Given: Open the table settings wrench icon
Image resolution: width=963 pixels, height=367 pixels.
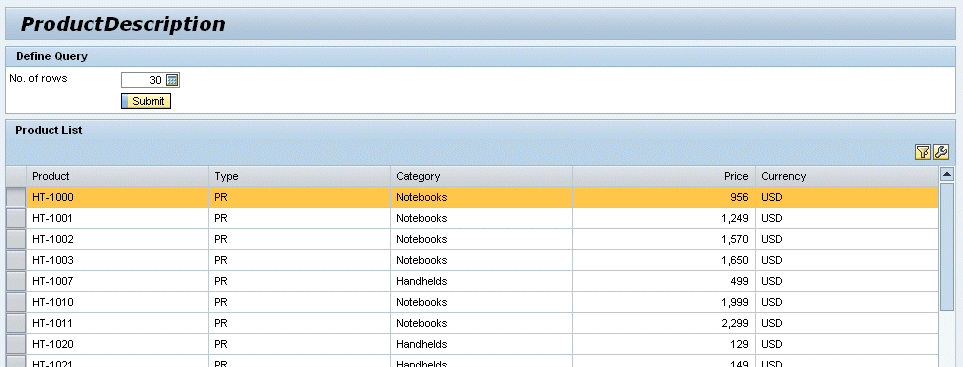Looking at the screenshot, I should [941, 152].
